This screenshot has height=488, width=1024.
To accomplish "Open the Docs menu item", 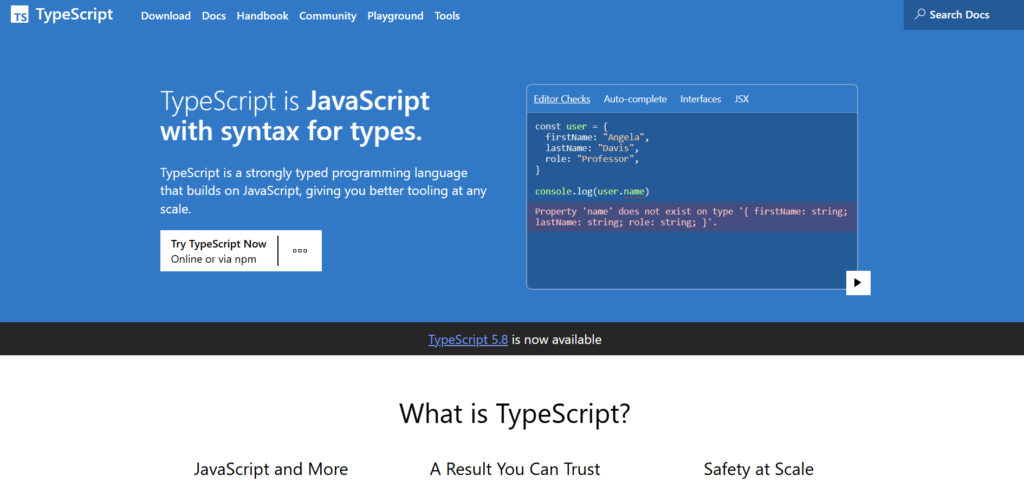I will (214, 16).
